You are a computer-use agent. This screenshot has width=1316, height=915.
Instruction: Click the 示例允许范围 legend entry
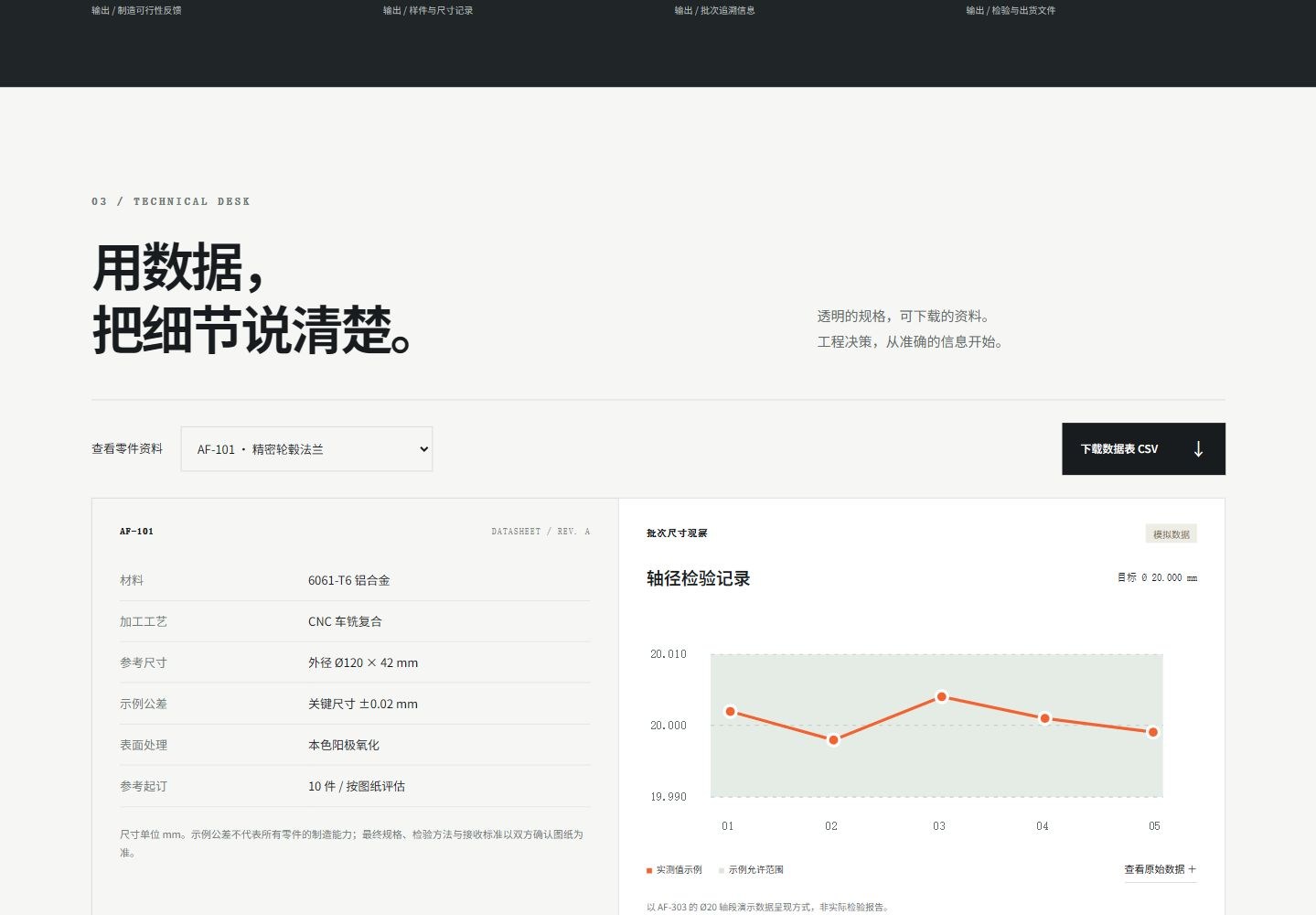pos(751,870)
